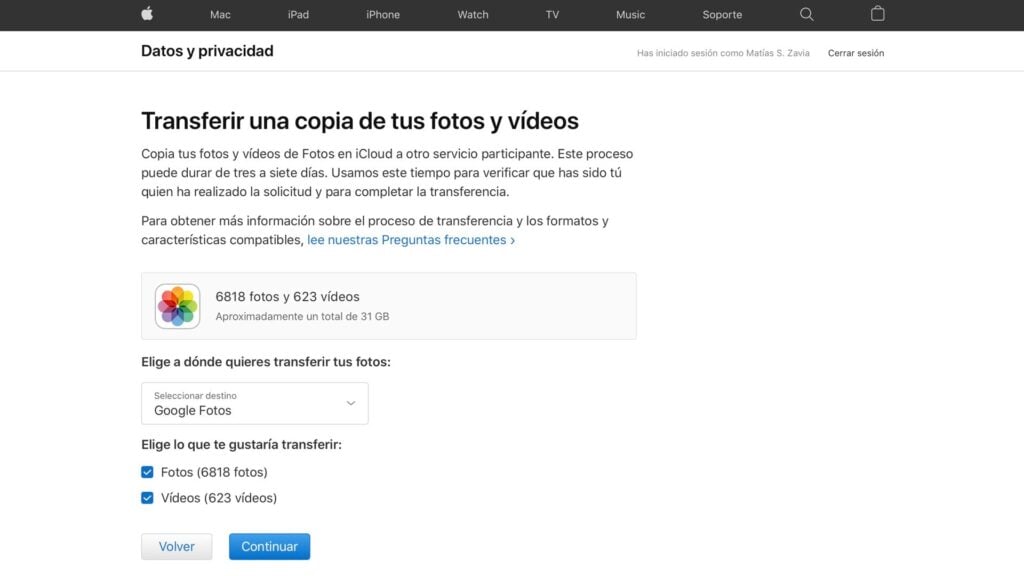Open the Preguntas frecuentes link
The height and width of the screenshot is (576, 1024).
point(410,240)
